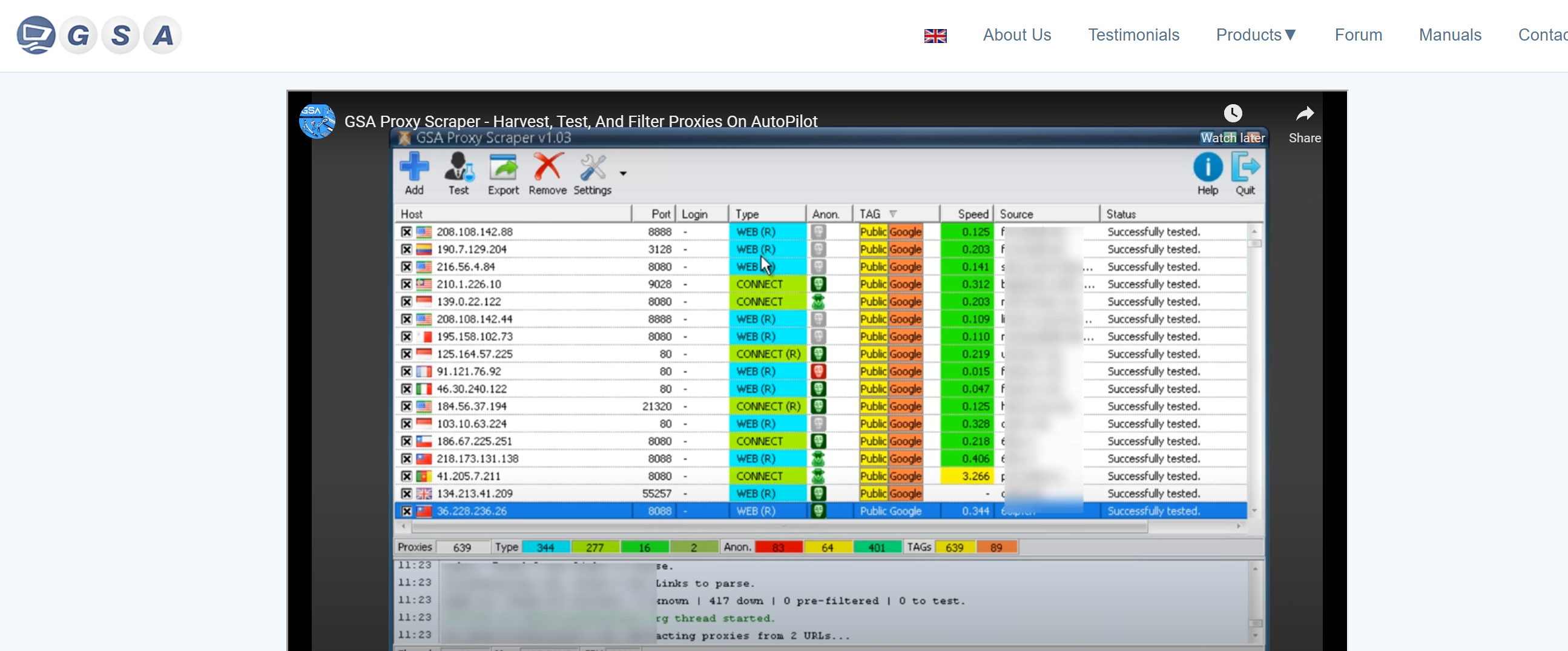
Task: Sort by the Host column header
Action: tap(513, 214)
